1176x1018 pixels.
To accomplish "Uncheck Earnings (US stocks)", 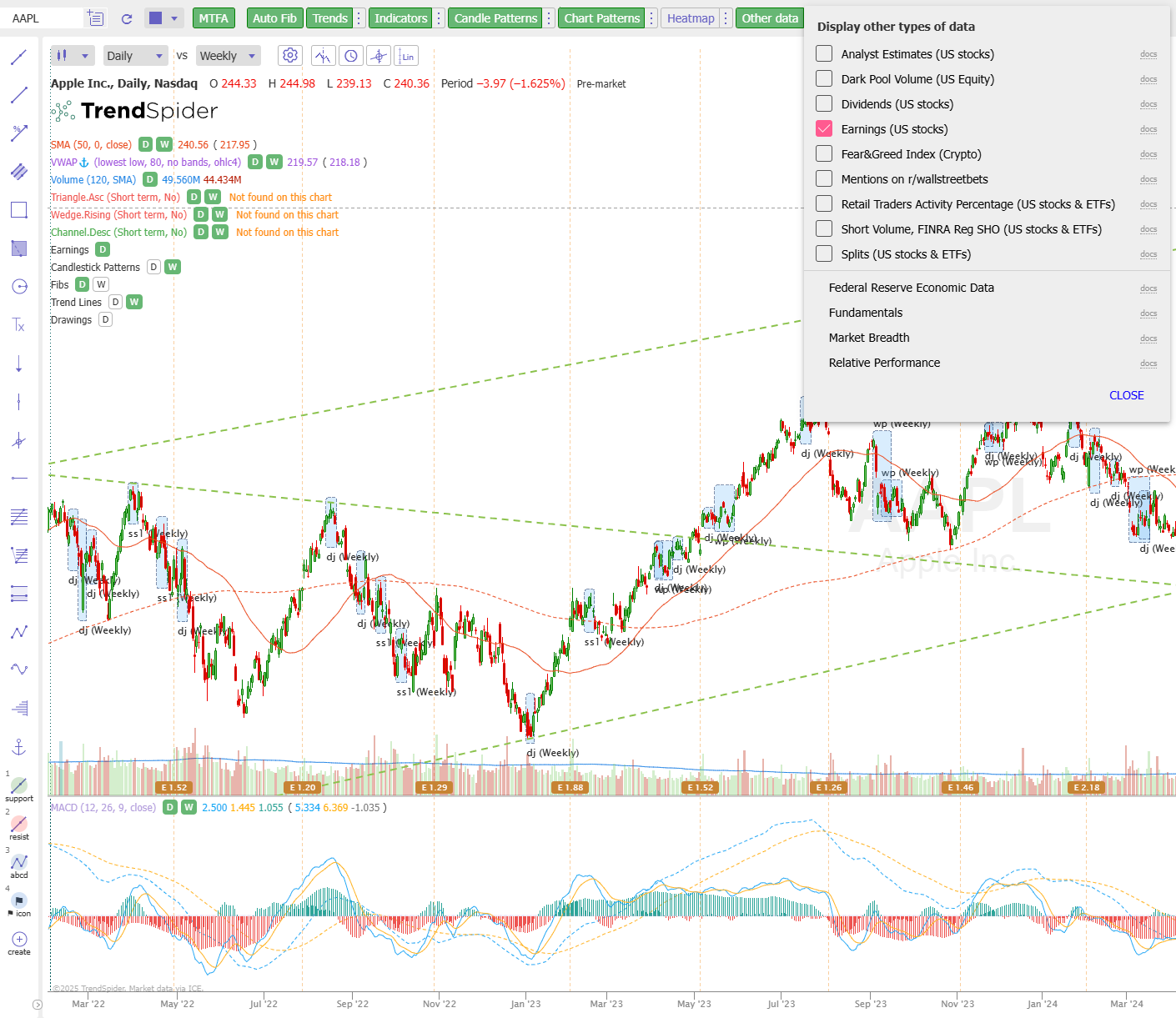I will [824, 128].
